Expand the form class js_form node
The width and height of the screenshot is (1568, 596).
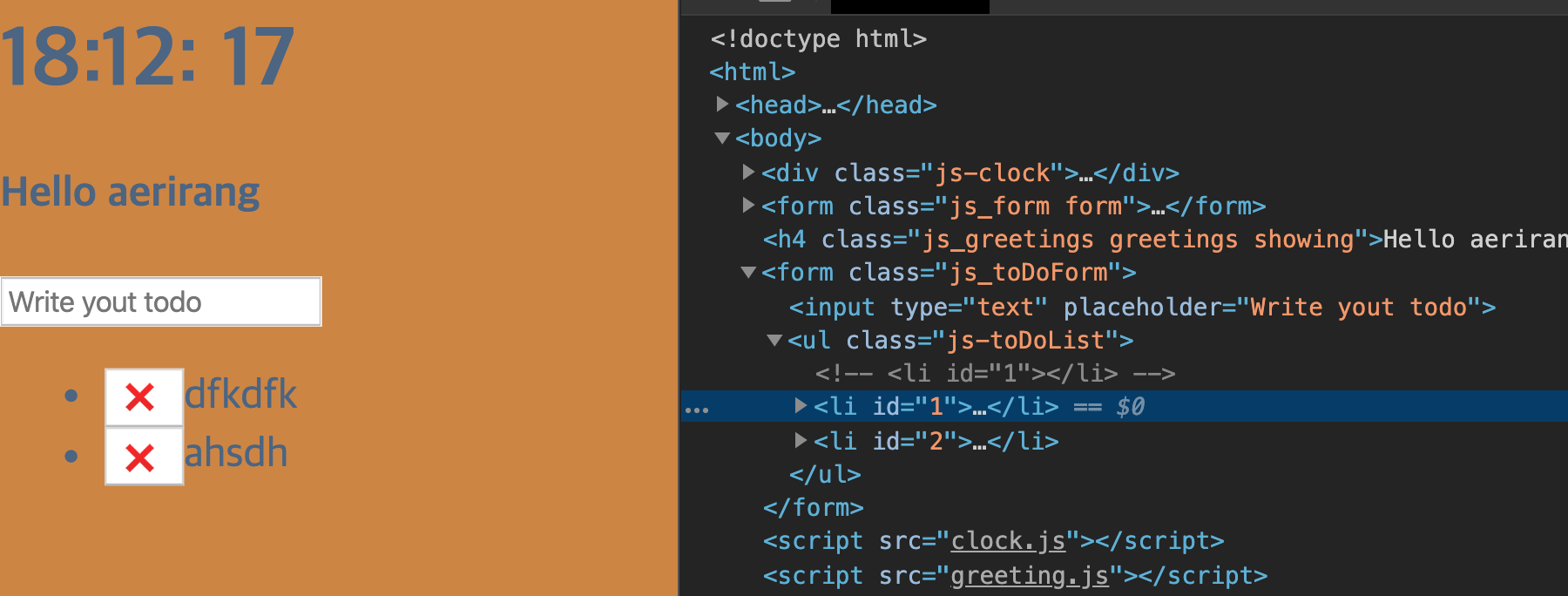(x=748, y=205)
